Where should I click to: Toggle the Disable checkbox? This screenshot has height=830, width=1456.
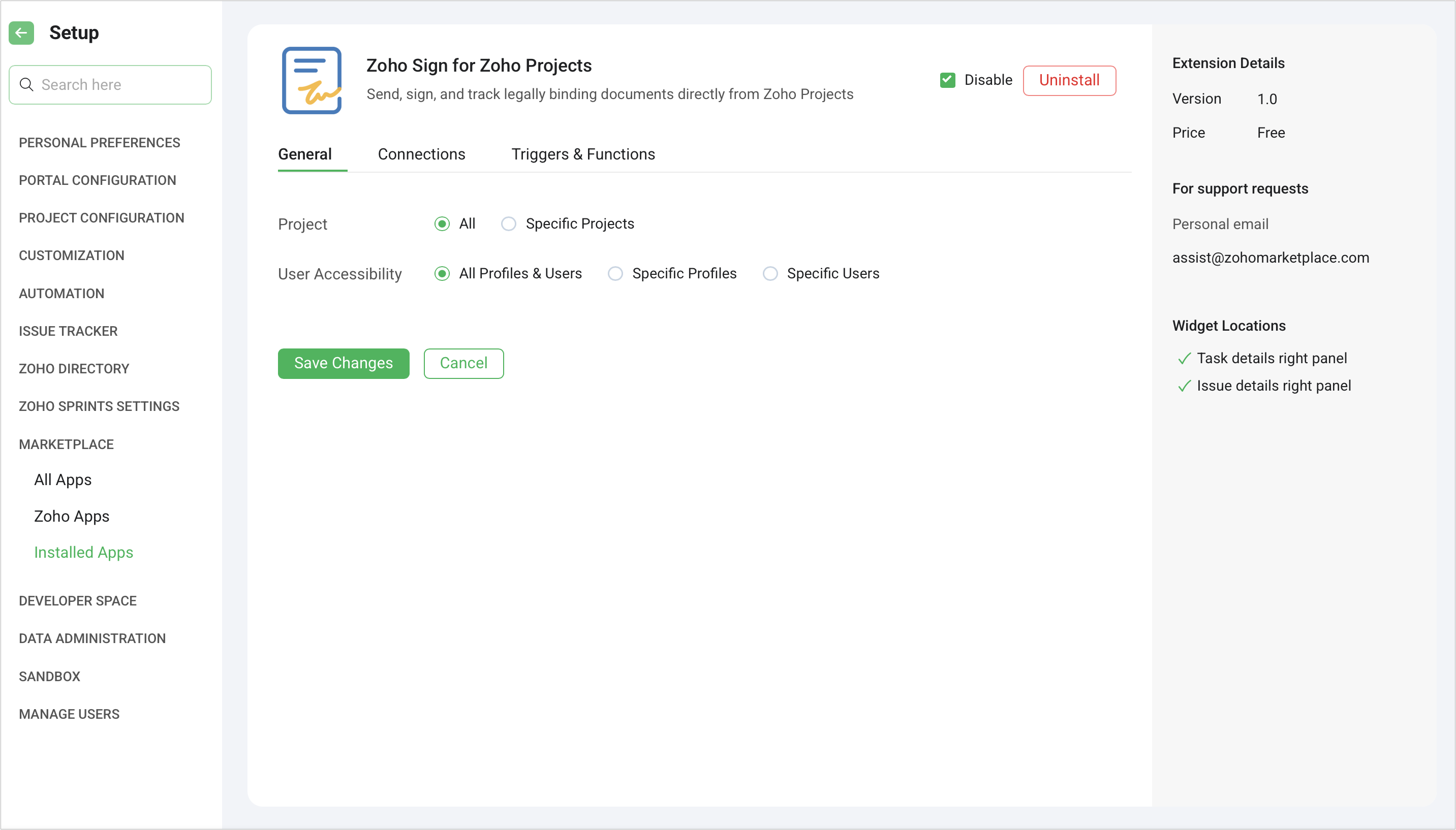(x=947, y=80)
